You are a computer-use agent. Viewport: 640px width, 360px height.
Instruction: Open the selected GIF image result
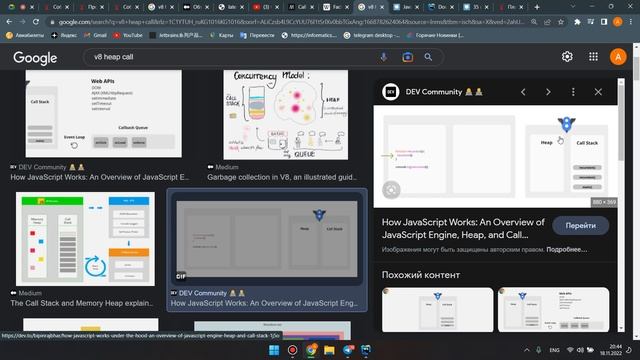point(267,240)
